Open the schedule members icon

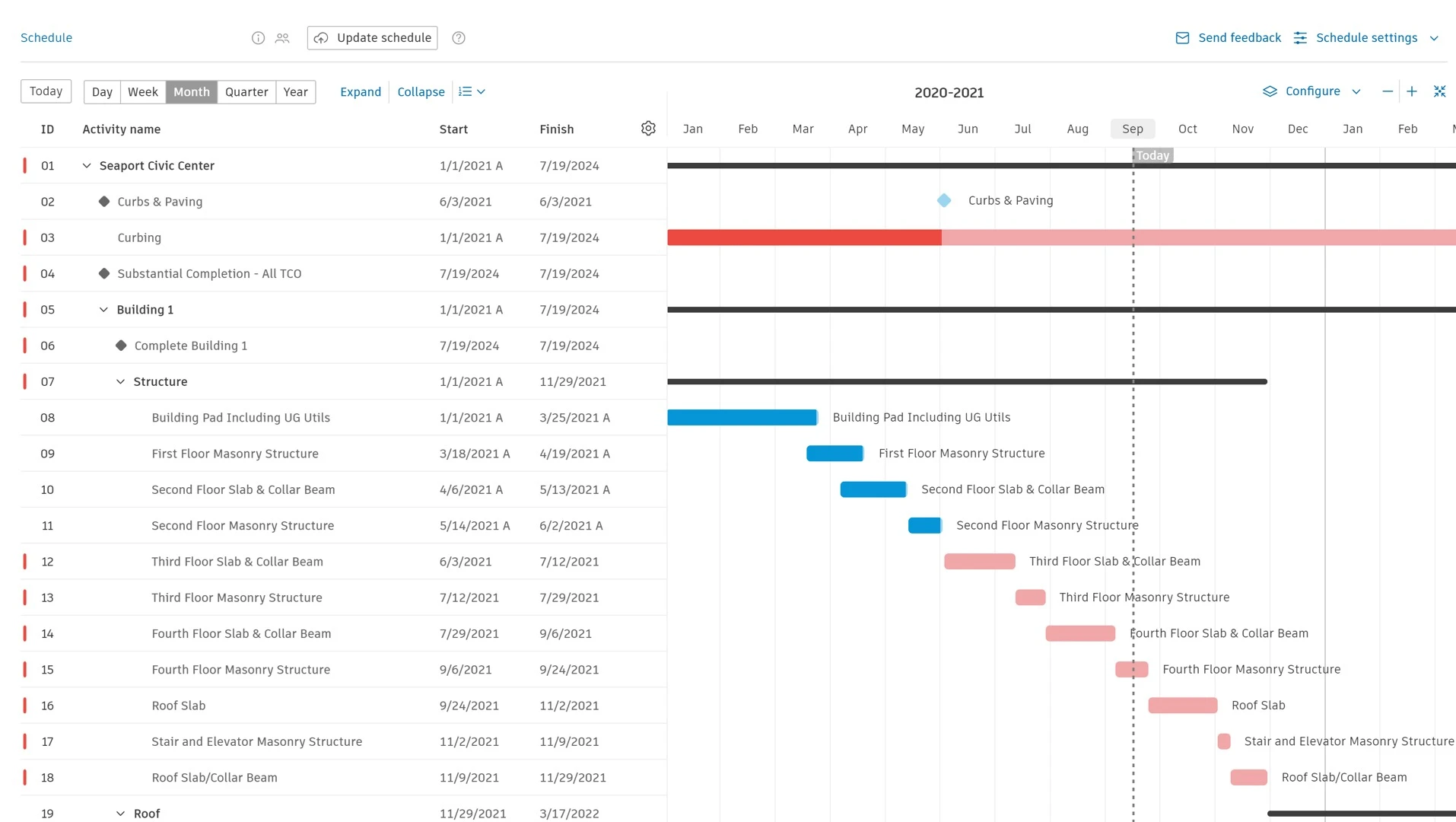(x=282, y=38)
